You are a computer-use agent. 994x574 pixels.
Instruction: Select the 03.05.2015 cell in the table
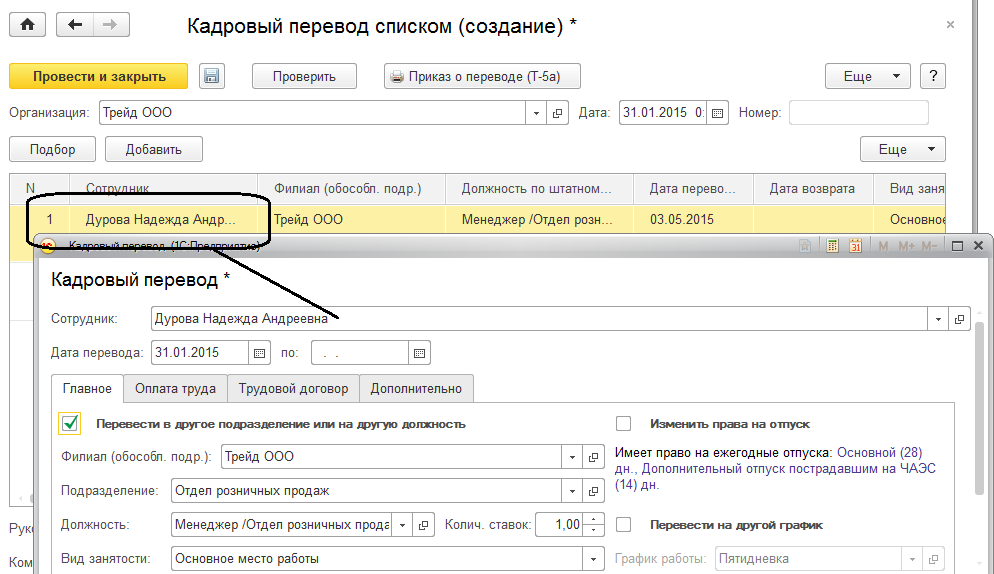pos(694,219)
